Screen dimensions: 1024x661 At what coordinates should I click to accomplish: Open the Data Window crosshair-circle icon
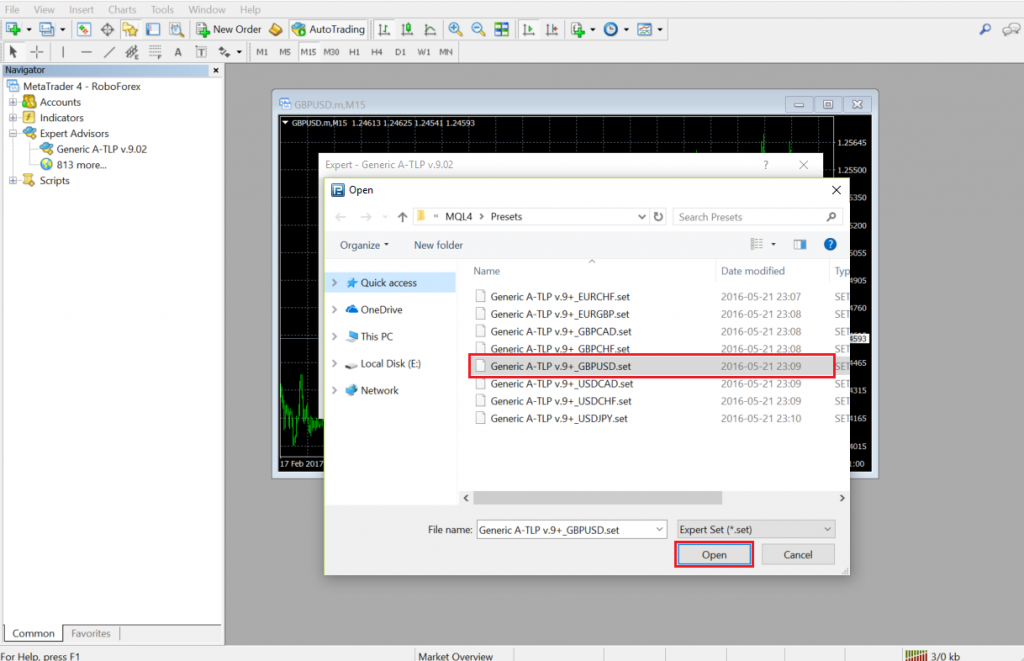[x=107, y=29]
